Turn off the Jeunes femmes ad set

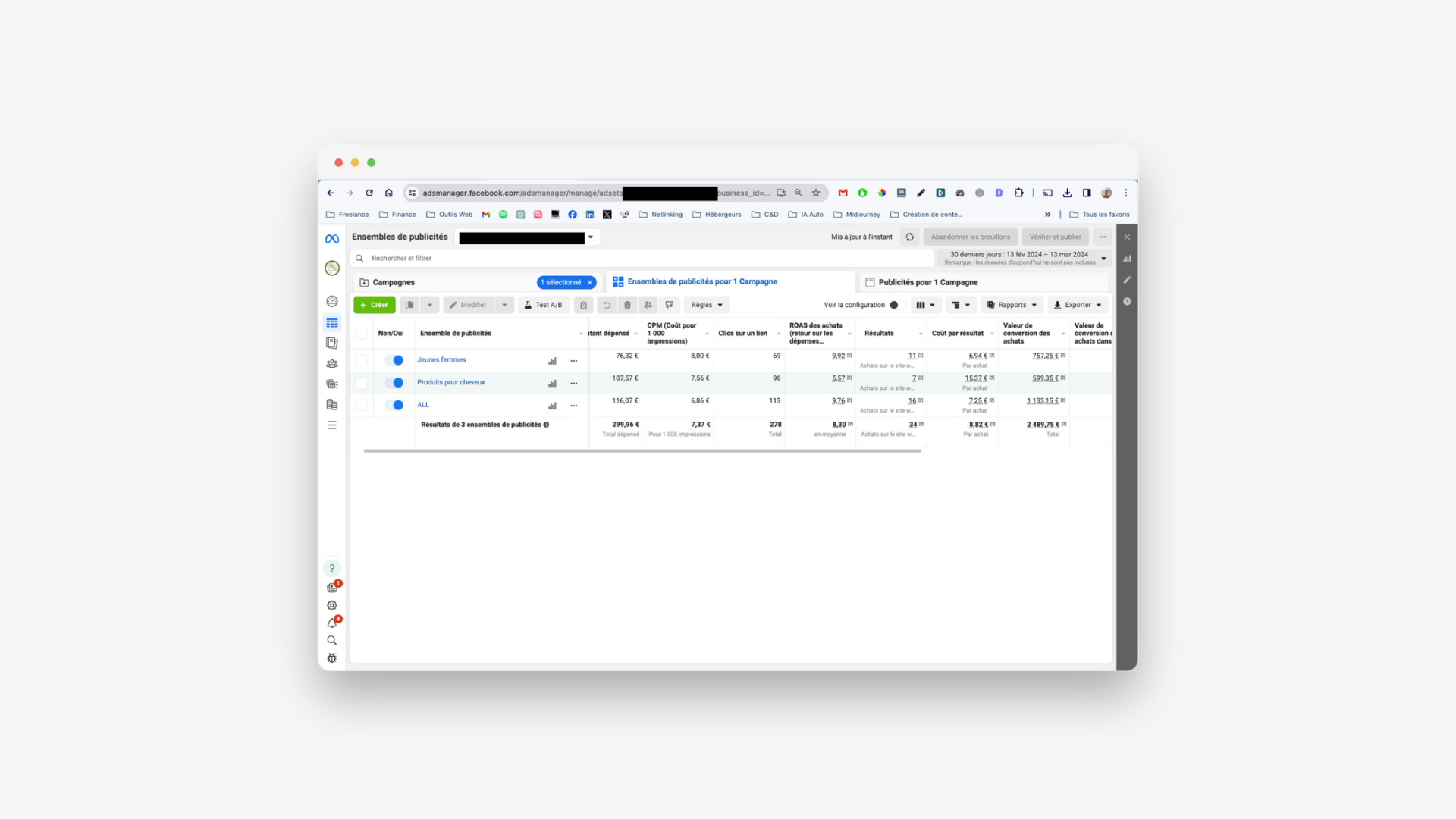pyautogui.click(x=394, y=360)
